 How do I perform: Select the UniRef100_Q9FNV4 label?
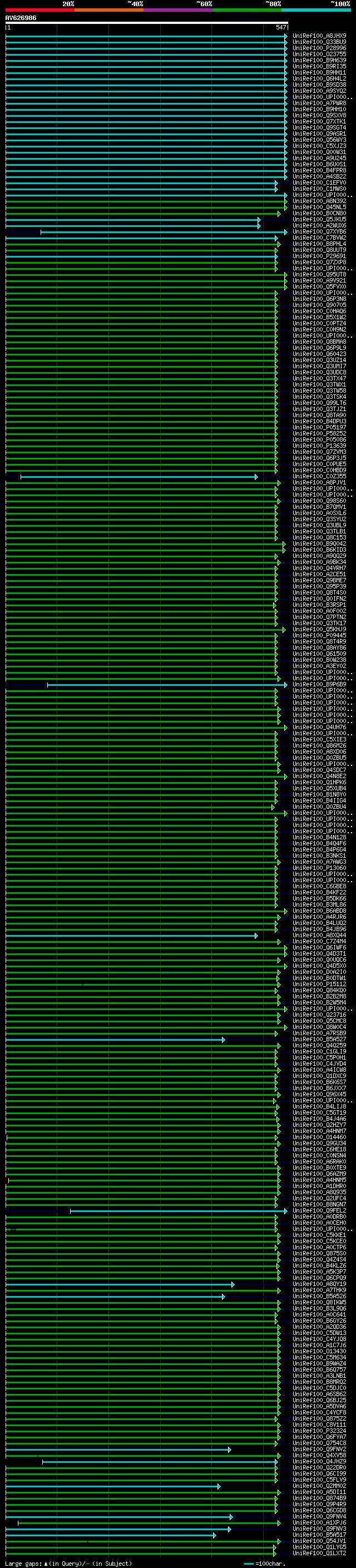tap(319, 1517)
